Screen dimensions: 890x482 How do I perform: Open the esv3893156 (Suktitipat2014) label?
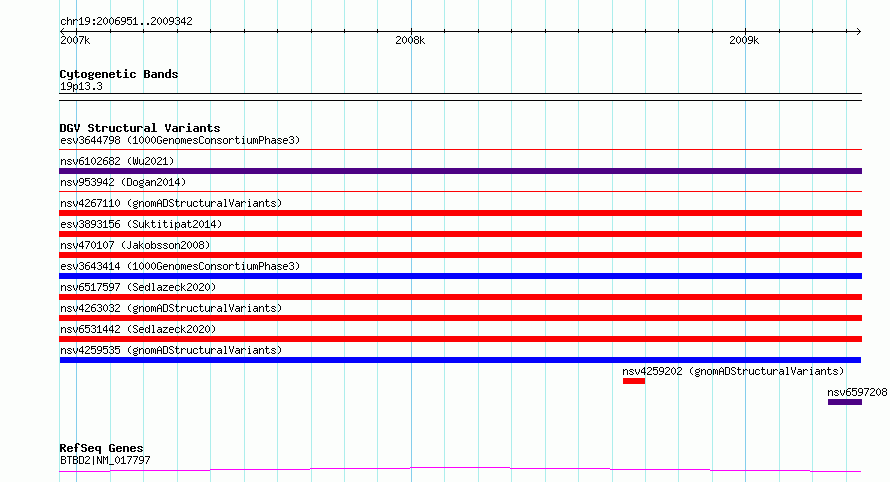(141, 224)
